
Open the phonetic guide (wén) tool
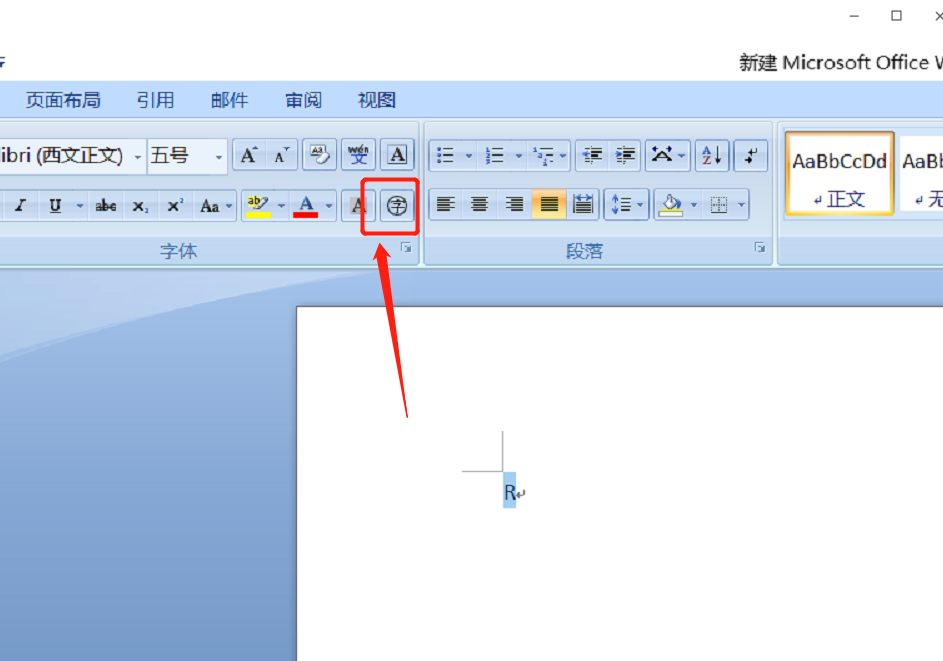pyautogui.click(x=358, y=155)
